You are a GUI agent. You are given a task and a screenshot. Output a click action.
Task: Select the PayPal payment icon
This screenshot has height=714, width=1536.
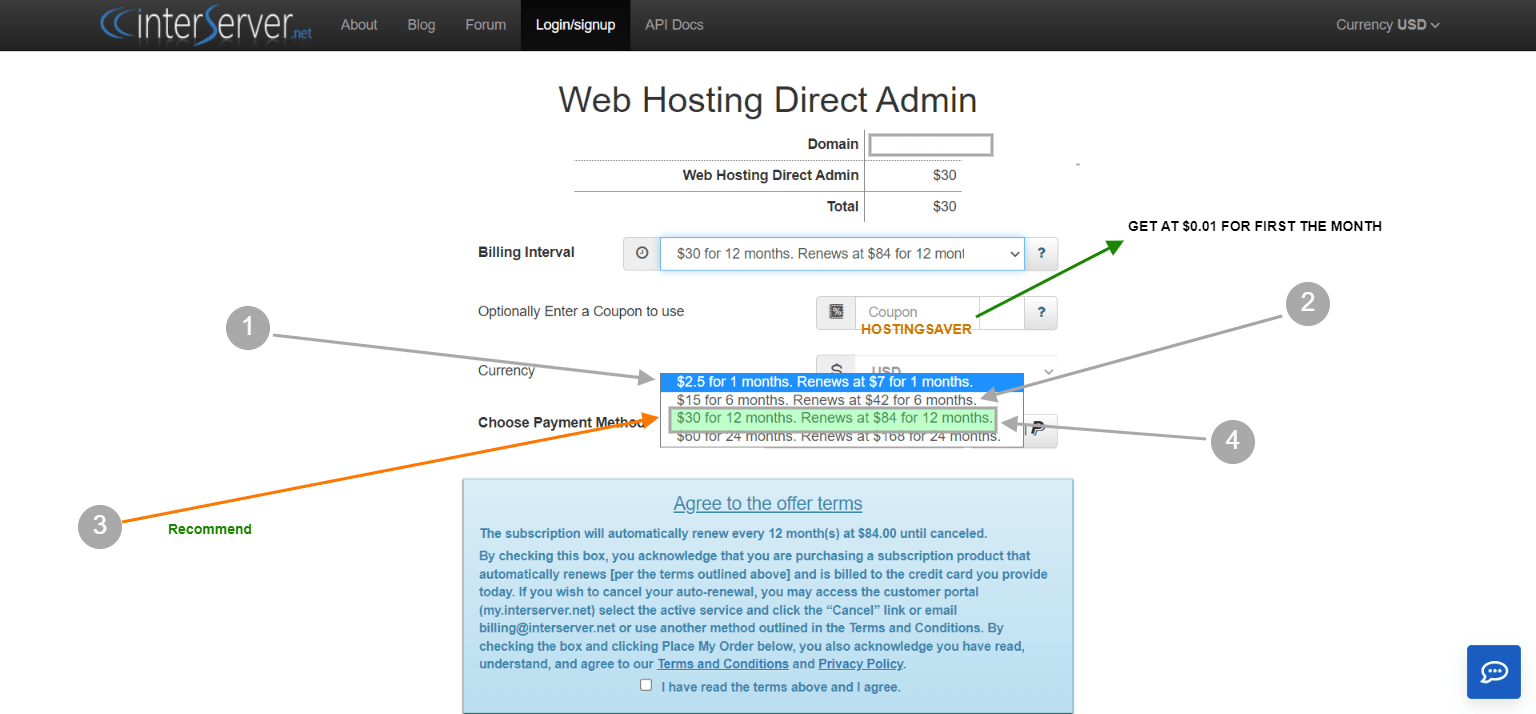click(x=1039, y=429)
